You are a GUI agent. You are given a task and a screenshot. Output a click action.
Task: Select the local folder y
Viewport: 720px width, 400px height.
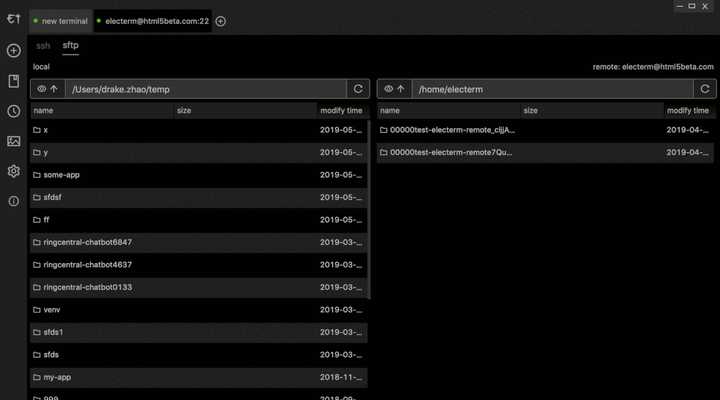click(x=199, y=152)
